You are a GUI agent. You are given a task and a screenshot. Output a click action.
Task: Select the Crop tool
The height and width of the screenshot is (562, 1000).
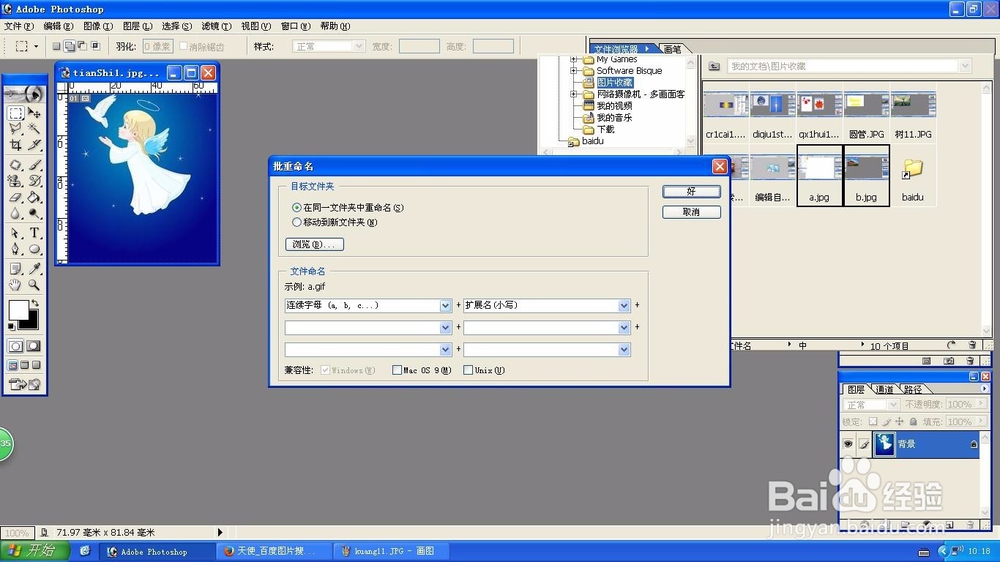click(15, 145)
